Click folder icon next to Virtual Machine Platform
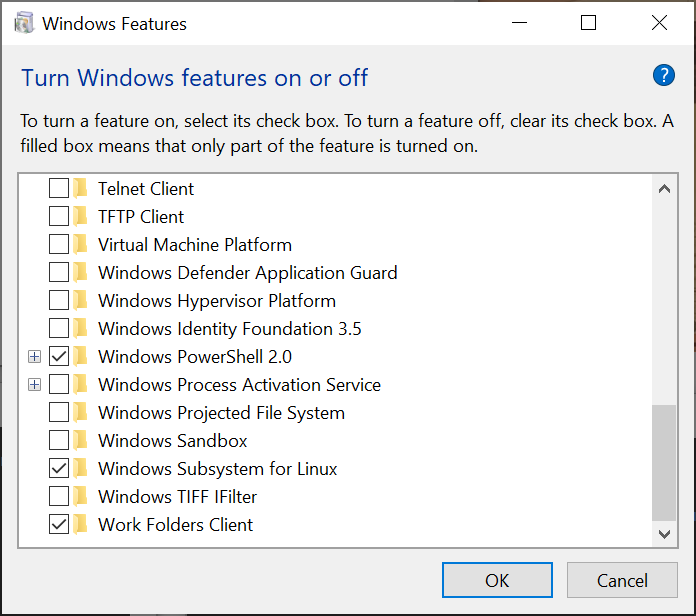Viewport: 696px width, 616px height. click(81, 245)
